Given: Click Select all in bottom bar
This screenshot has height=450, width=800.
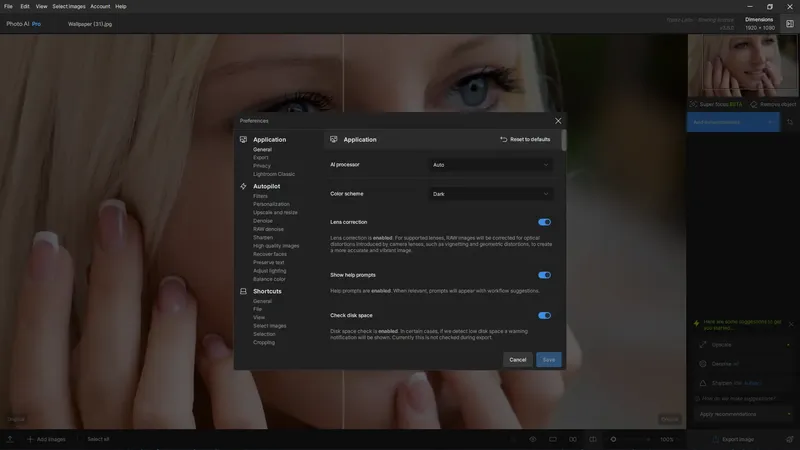Looking at the screenshot, I should 98,439.
